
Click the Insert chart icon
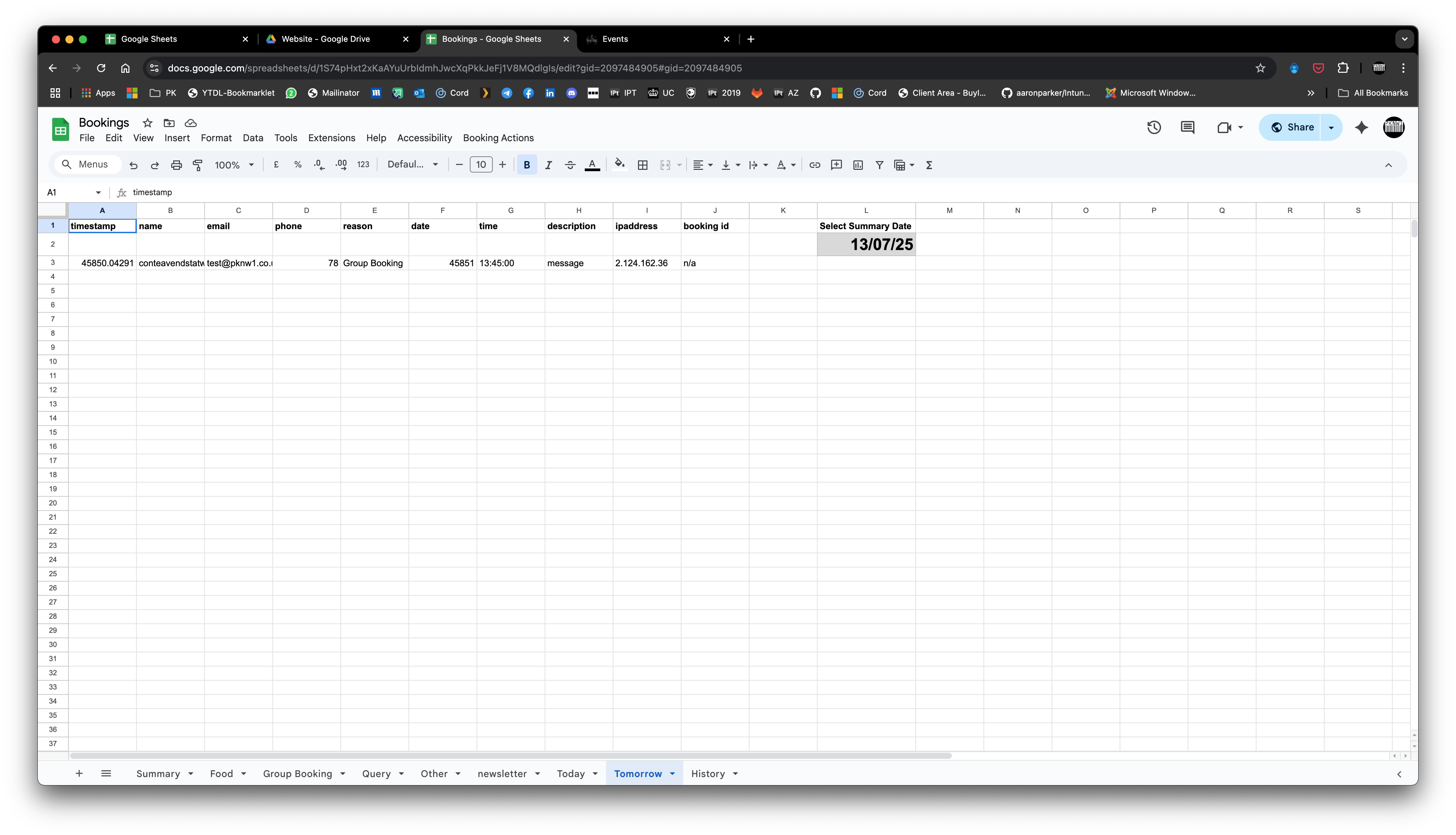click(x=858, y=165)
